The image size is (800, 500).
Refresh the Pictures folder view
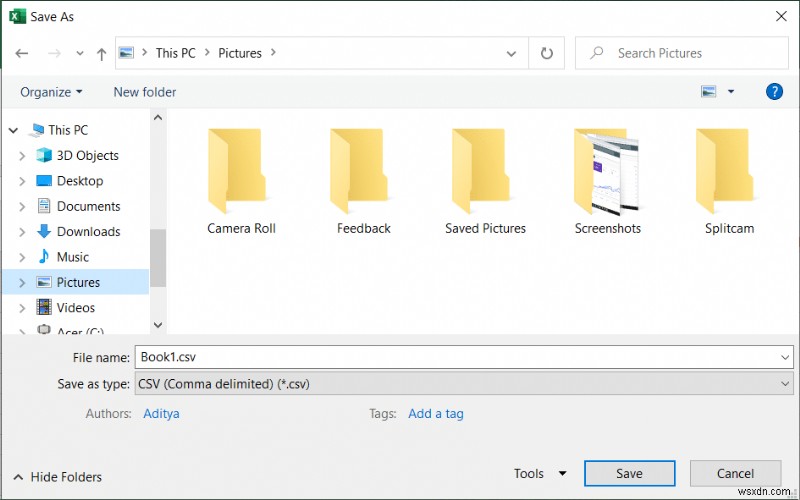tap(546, 53)
